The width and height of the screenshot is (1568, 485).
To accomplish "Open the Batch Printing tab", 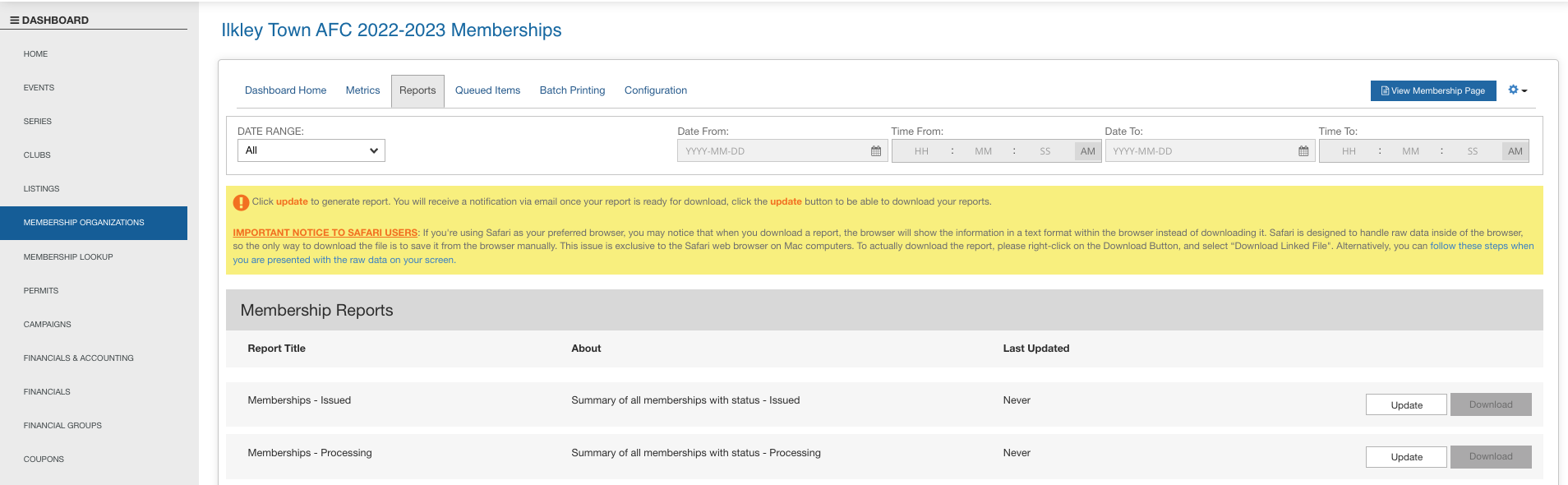I will pyautogui.click(x=572, y=90).
